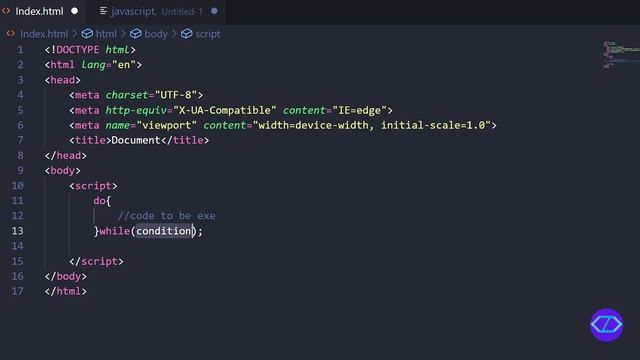Click opening body tag on line 9
Viewport: 640px width, 360px height.
pos(62,171)
